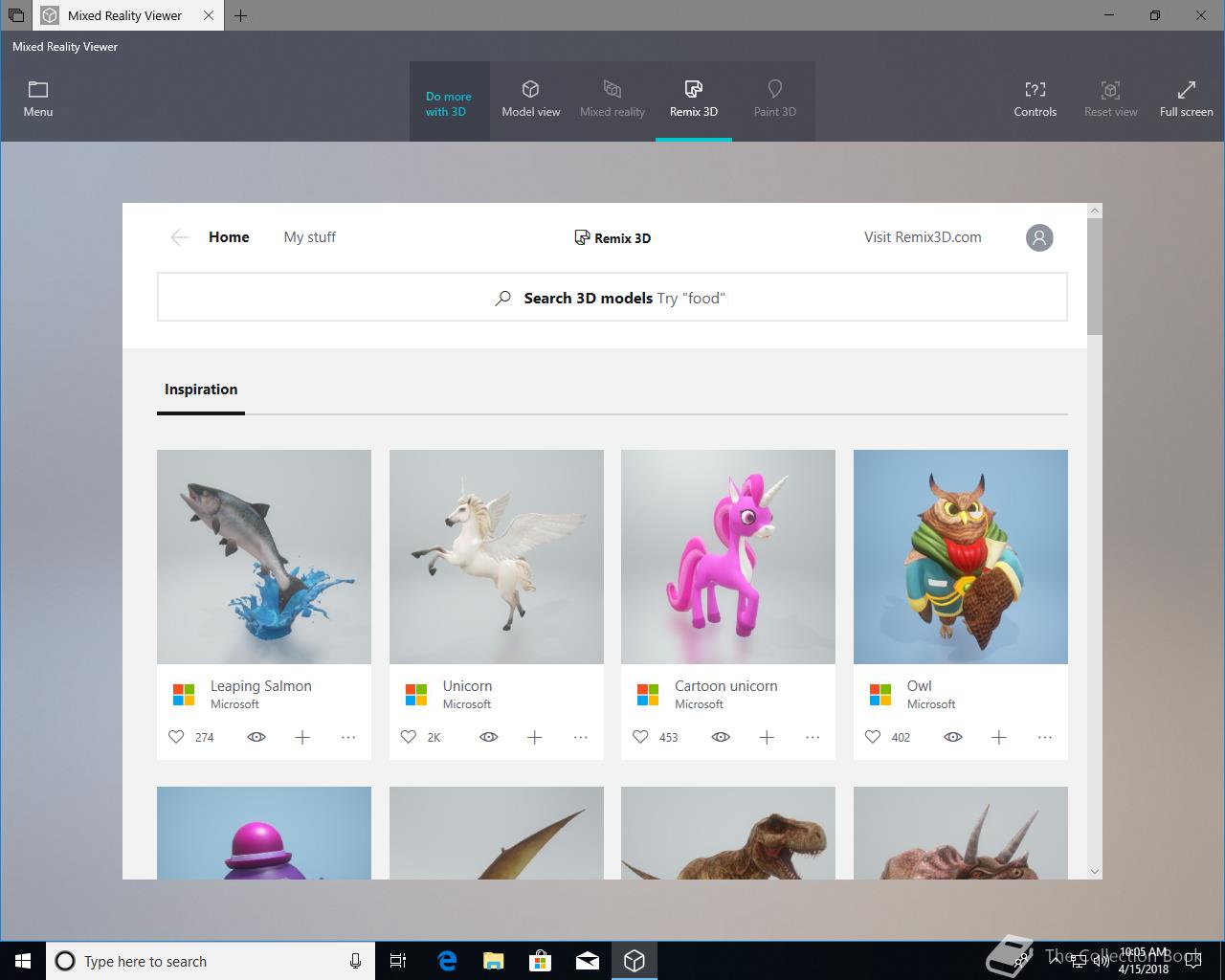Viewport: 1225px width, 980px height.
Task: Open the user account avatar
Action: [1039, 237]
